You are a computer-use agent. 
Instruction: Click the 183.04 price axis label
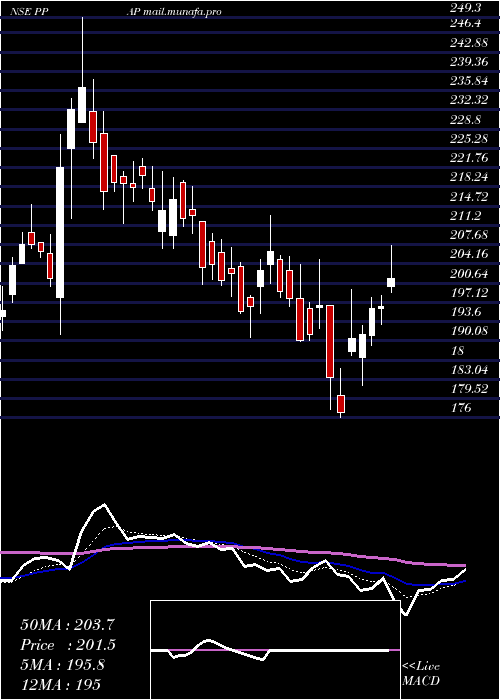[469, 369]
